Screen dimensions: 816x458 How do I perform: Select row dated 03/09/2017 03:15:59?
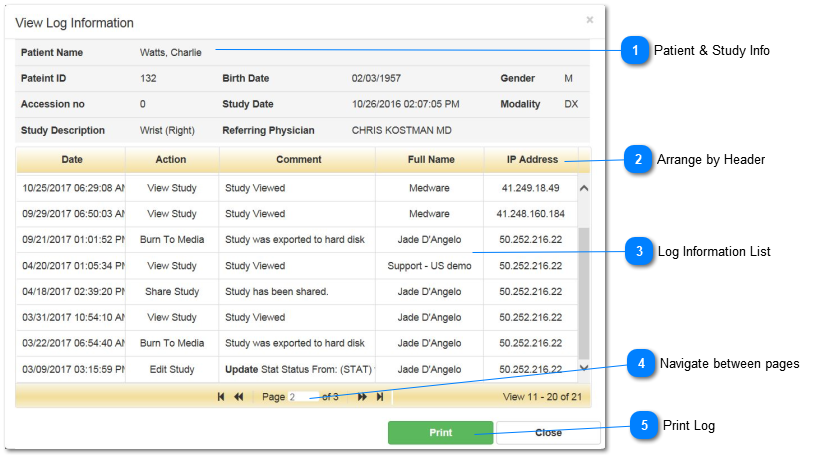(x=297, y=370)
